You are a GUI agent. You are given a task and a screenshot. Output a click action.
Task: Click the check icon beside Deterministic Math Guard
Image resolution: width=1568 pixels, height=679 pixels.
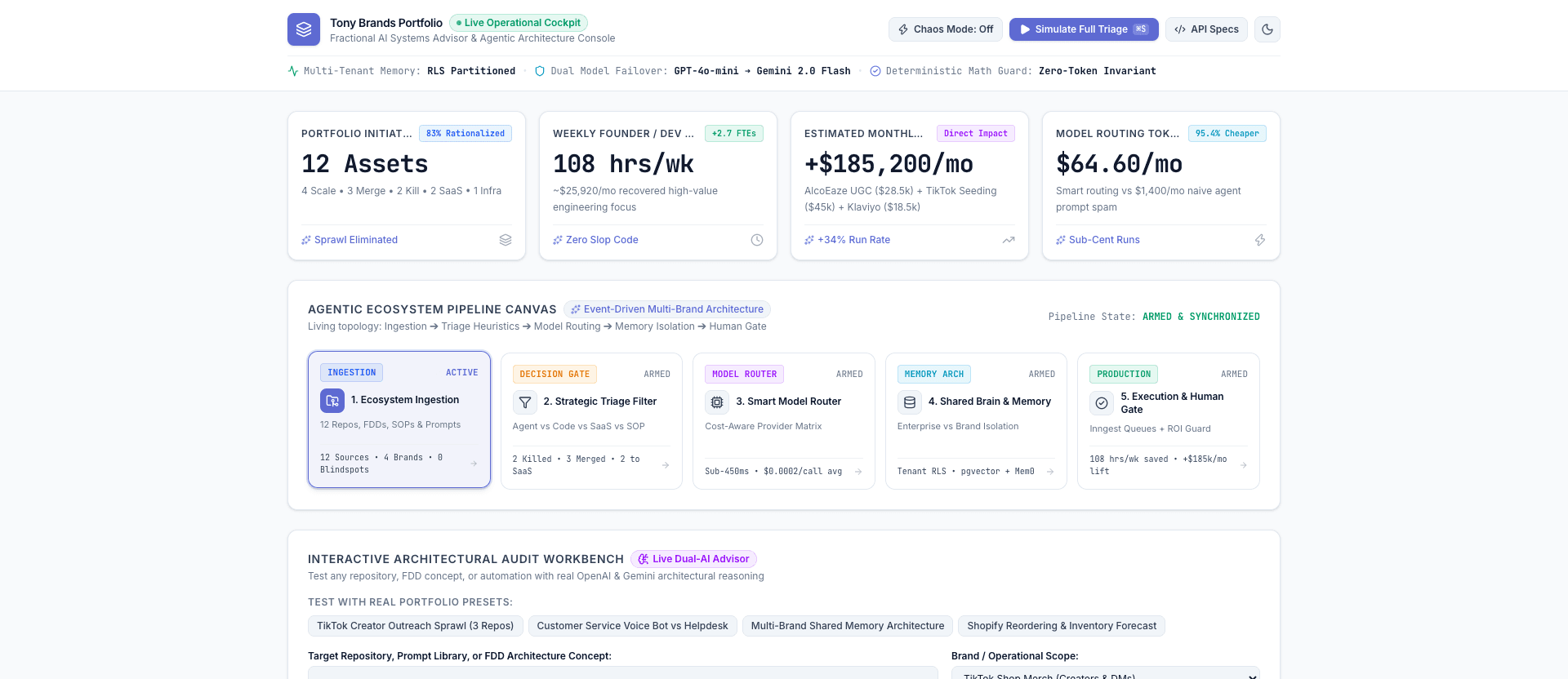pyautogui.click(x=875, y=71)
